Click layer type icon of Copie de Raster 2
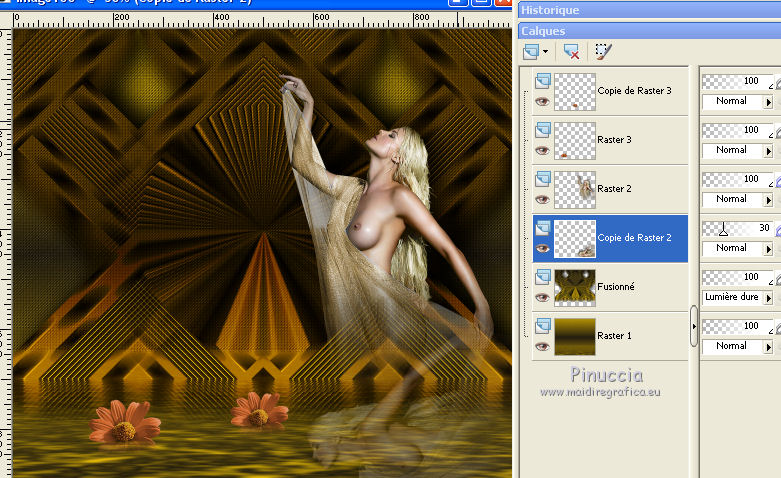 (543, 229)
